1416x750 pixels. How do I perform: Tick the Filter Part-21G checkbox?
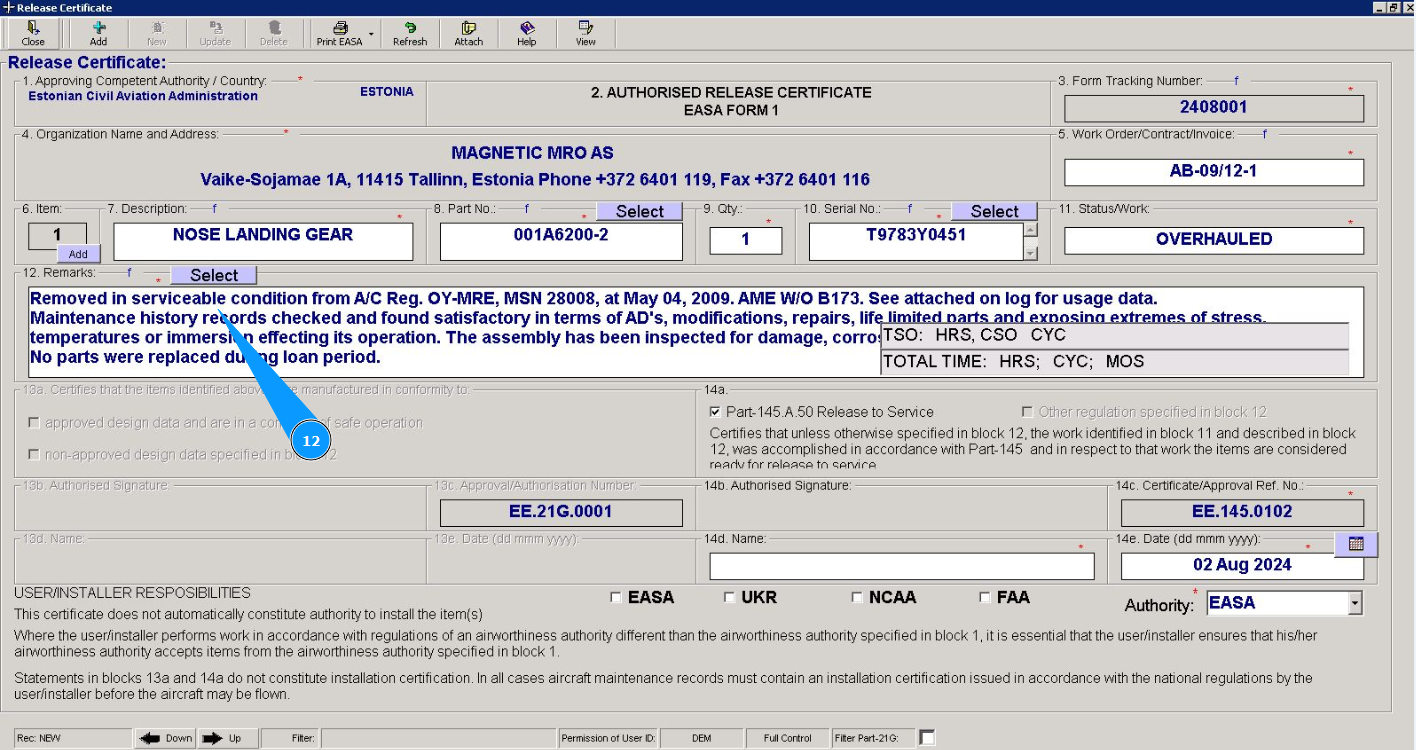(927, 738)
